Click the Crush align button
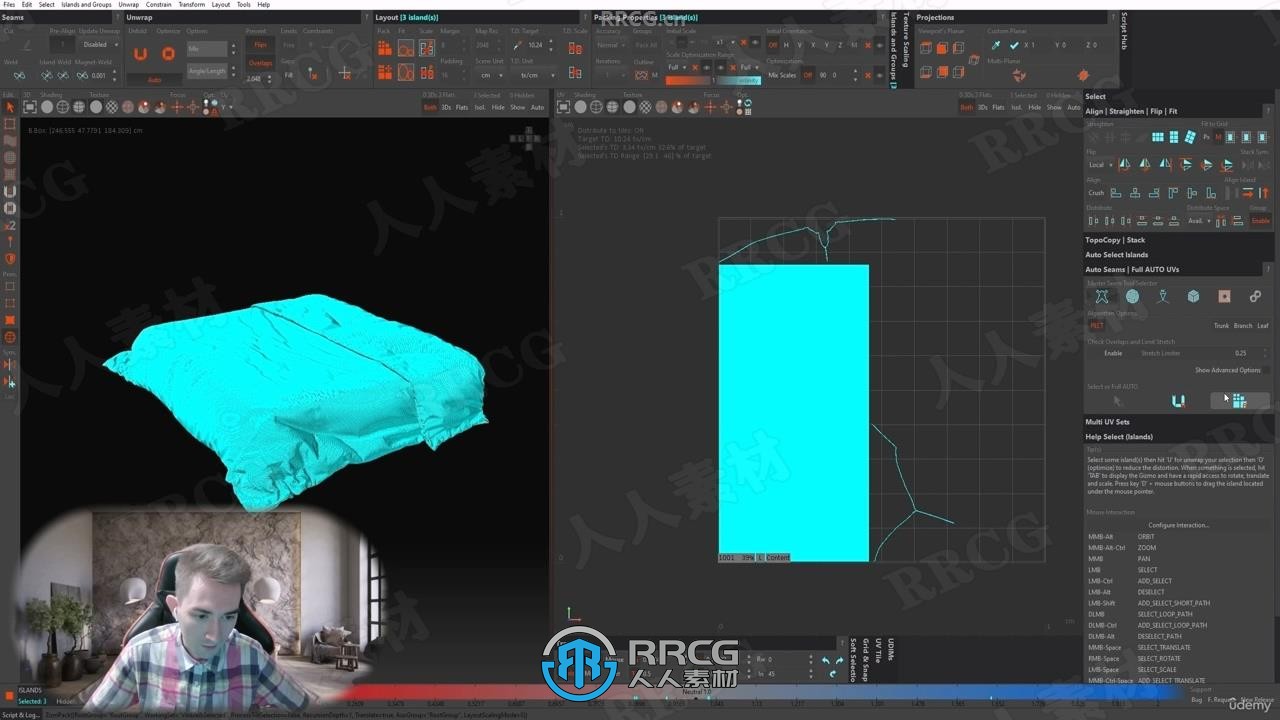The width and height of the screenshot is (1280, 720). coord(1096,193)
